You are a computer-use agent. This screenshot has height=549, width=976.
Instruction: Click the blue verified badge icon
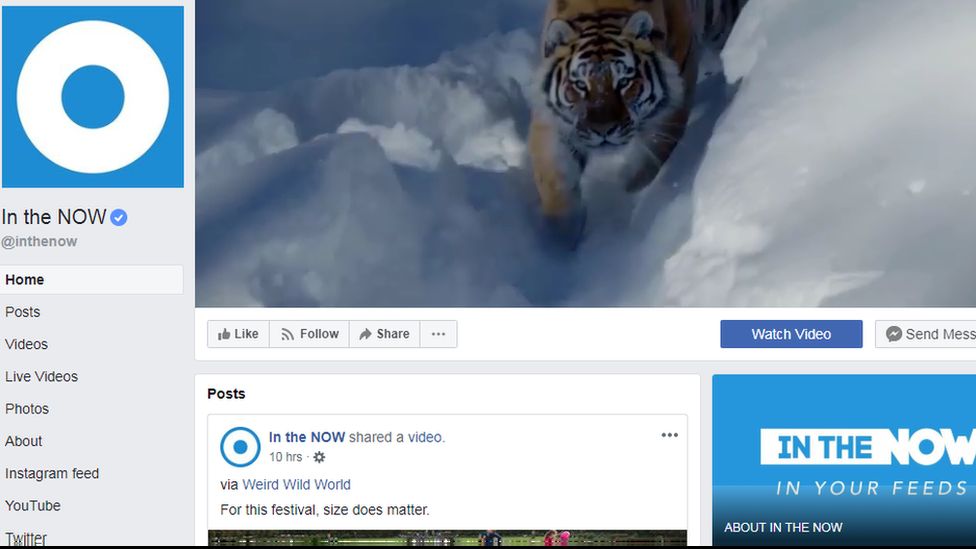coord(119,217)
